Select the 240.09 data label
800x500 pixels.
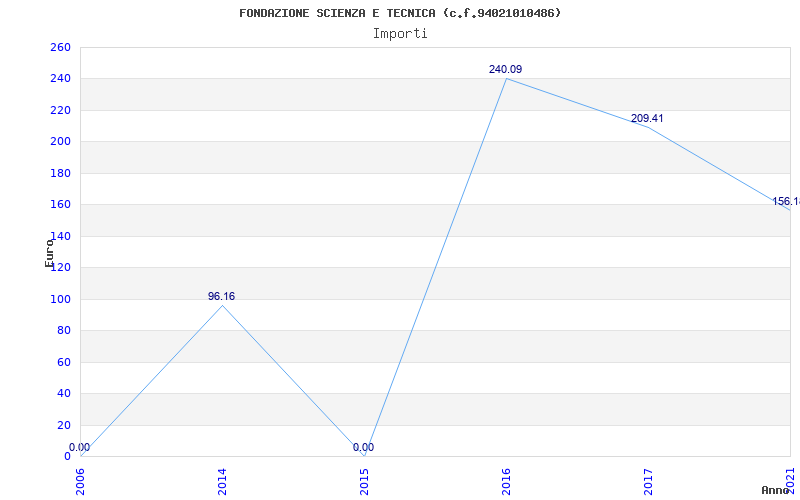[x=505, y=69]
